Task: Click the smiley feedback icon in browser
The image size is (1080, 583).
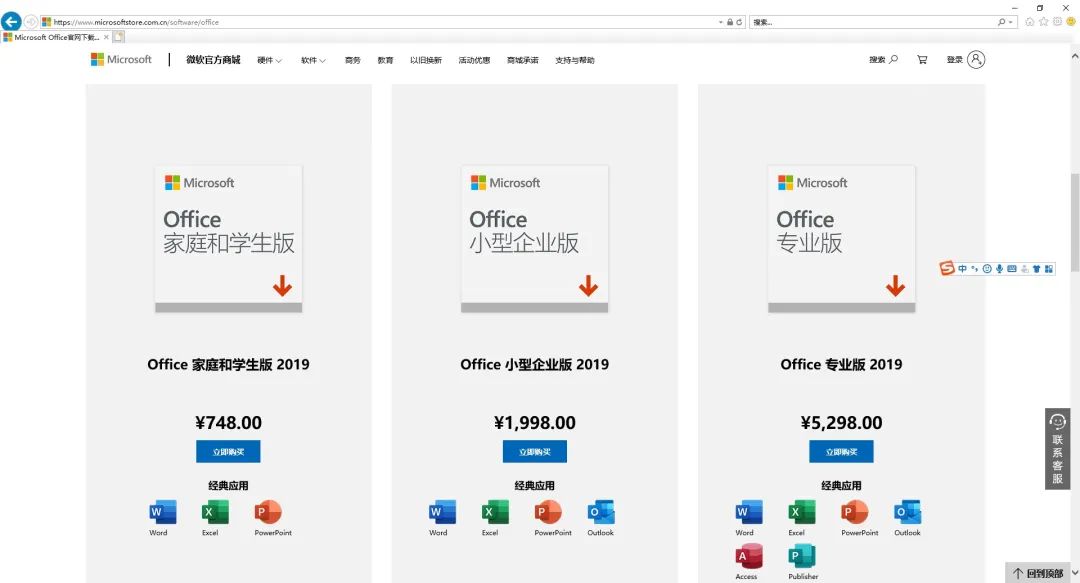Action: (x=1071, y=21)
